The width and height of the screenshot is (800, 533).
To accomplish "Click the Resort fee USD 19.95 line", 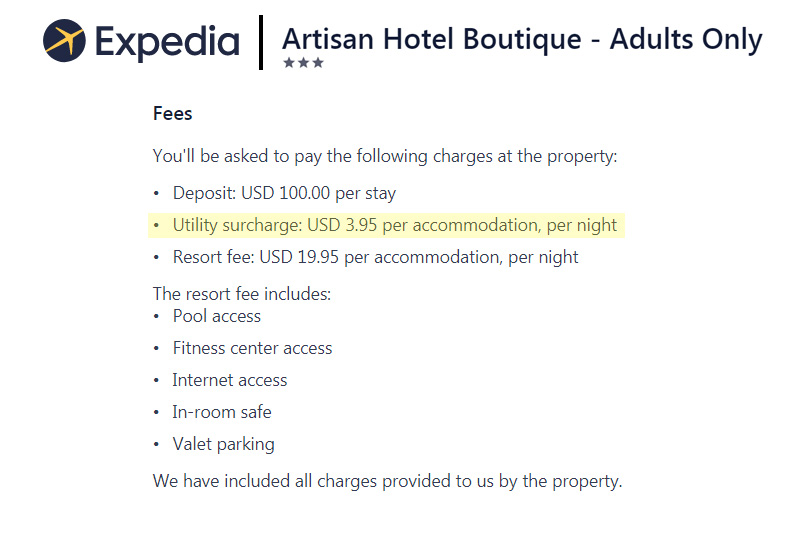I will click(x=376, y=257).
